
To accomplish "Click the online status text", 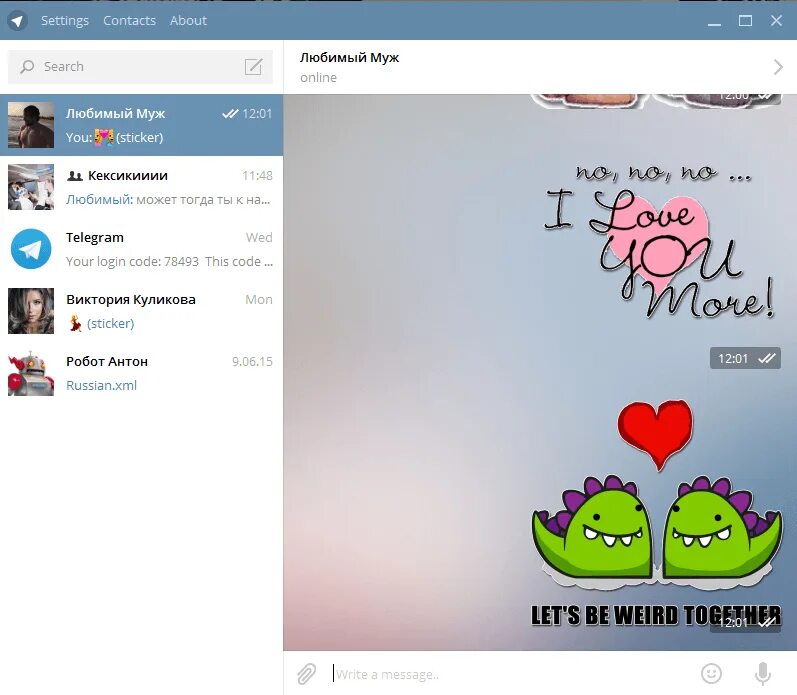I will click(x=318, y=78).
